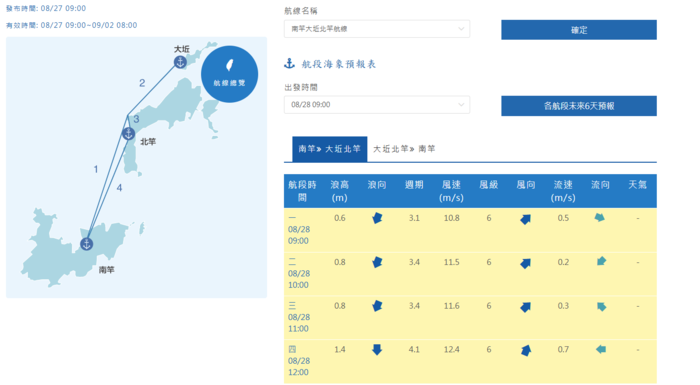Click wind direction arrow for 08/28 09:00
The height and width of the screenshot is (385, 700).
[525, 219]
